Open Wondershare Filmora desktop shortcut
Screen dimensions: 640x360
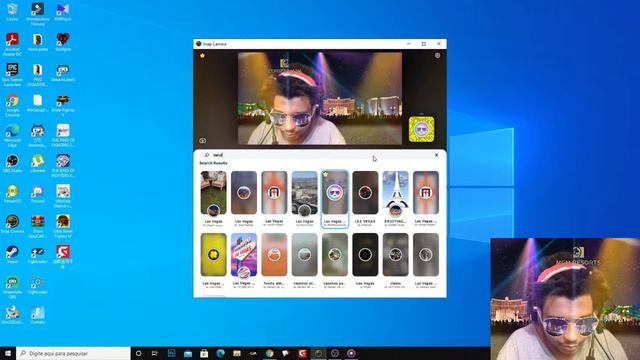point(38,14)
